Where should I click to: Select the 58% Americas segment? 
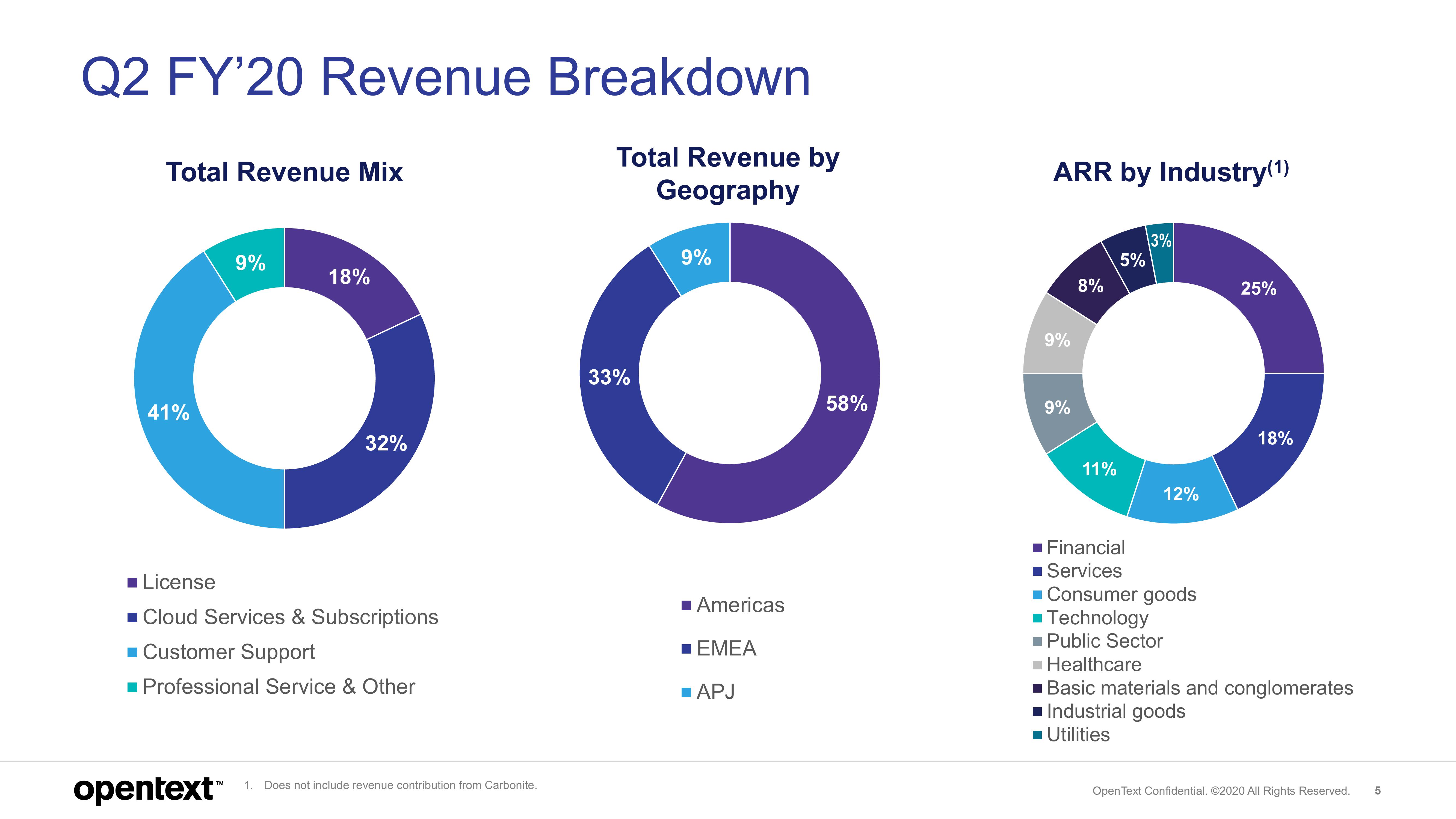[x=847, y=403]
